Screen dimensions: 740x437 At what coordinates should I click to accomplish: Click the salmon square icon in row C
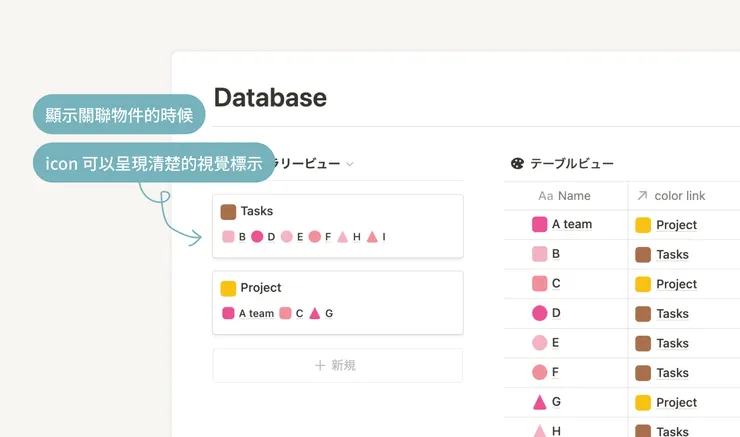click(540, 284)
